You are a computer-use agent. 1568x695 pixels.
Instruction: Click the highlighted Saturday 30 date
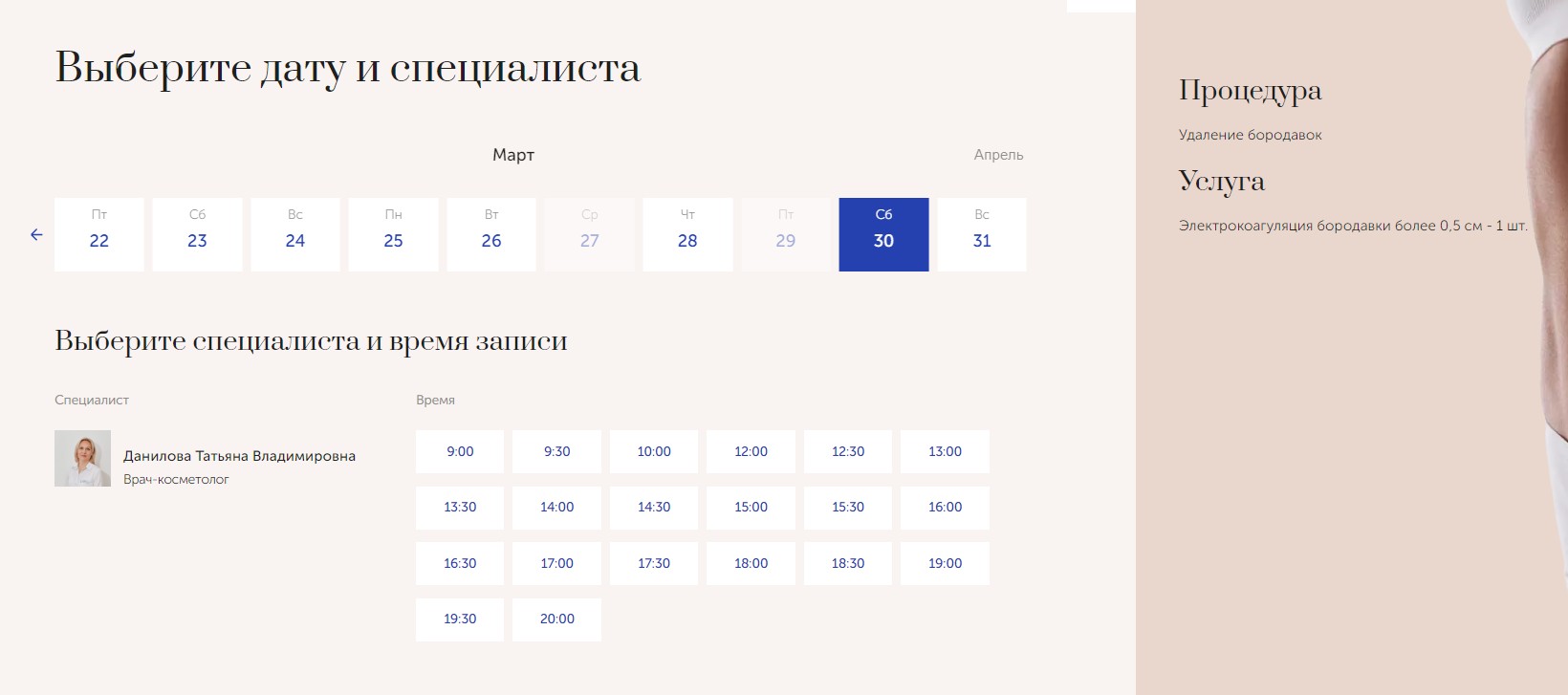(x=883, y=234)
